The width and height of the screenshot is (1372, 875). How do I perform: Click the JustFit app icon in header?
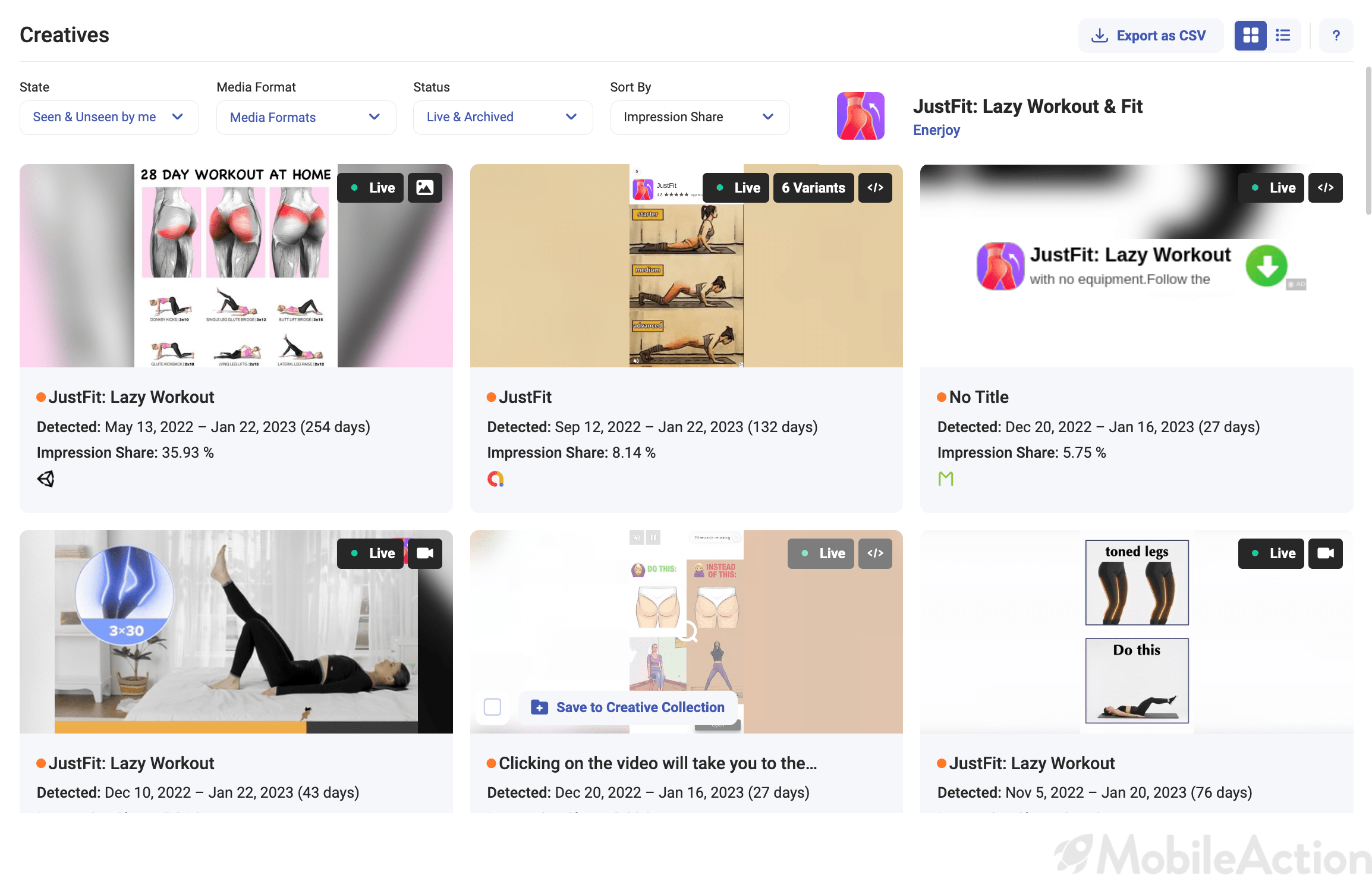(x=861, y=116)
